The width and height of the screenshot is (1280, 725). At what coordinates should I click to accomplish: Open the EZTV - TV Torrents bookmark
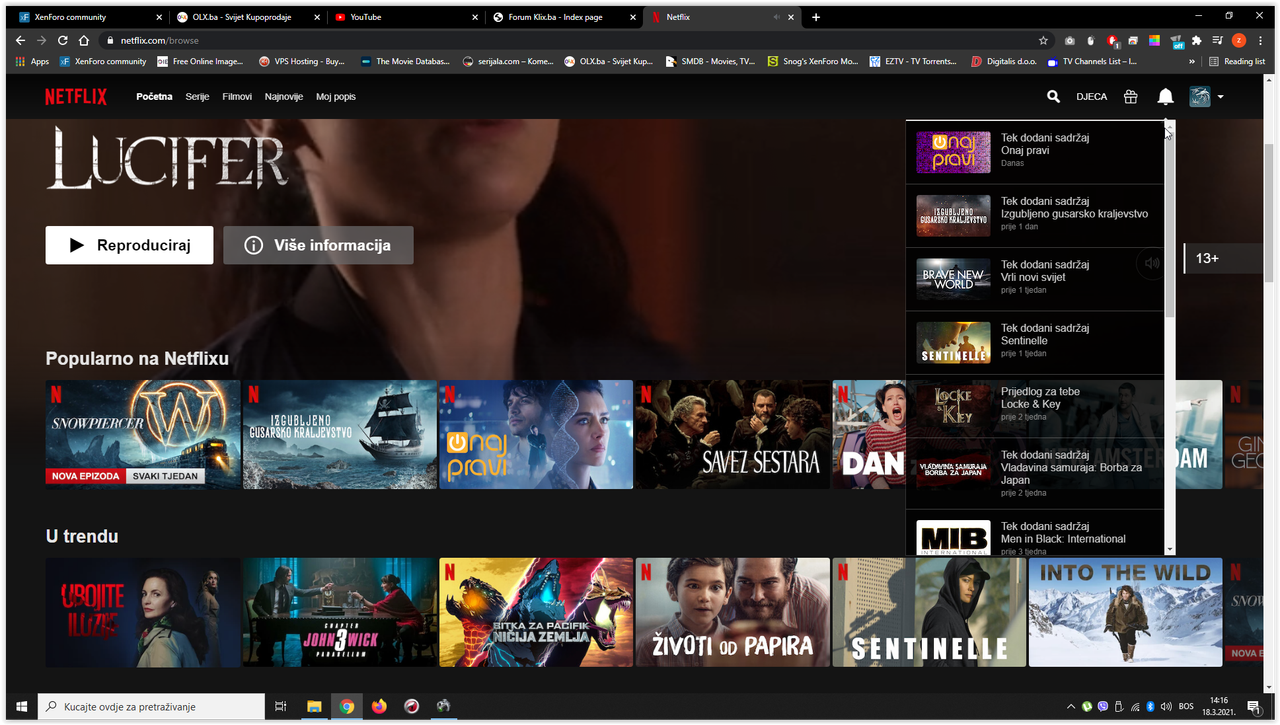click(x=913, y=61)
